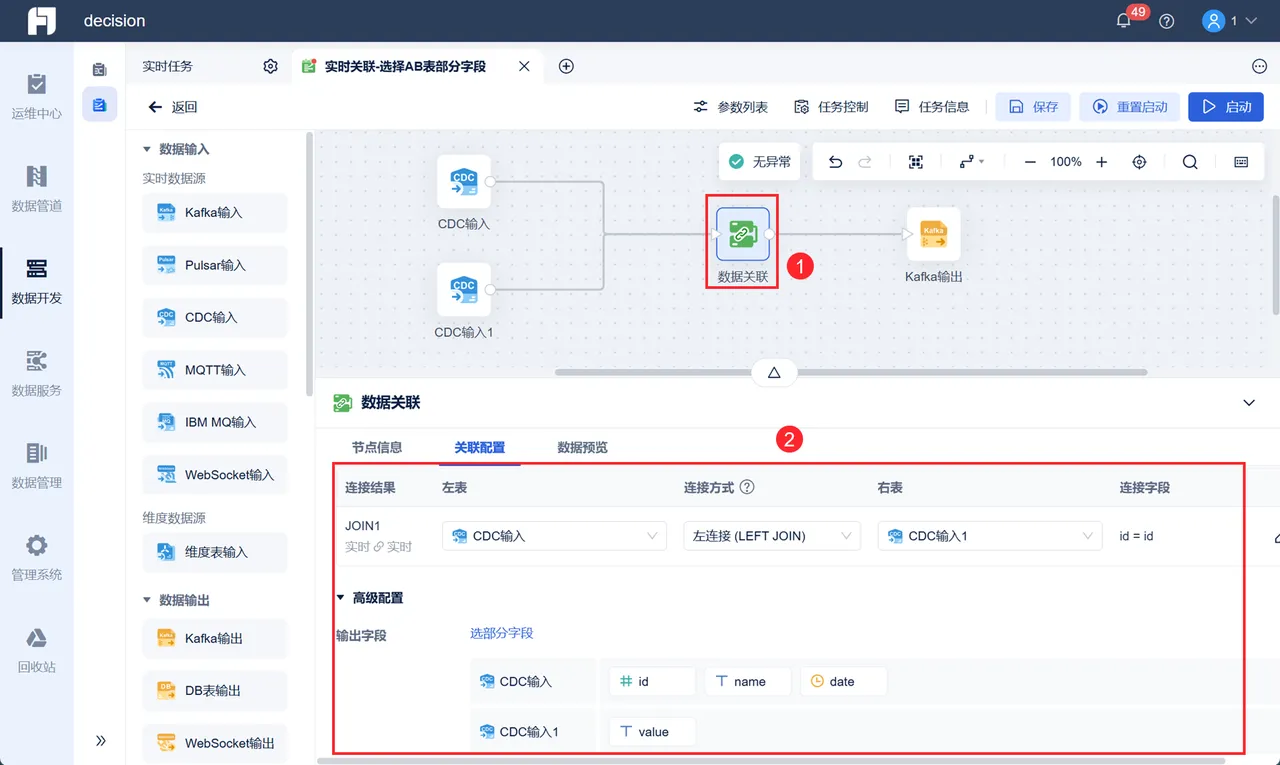Expand config panel using up-triangle handle
The height and width of the screenshot is (765, 1280).
click(x=774, y=372)
